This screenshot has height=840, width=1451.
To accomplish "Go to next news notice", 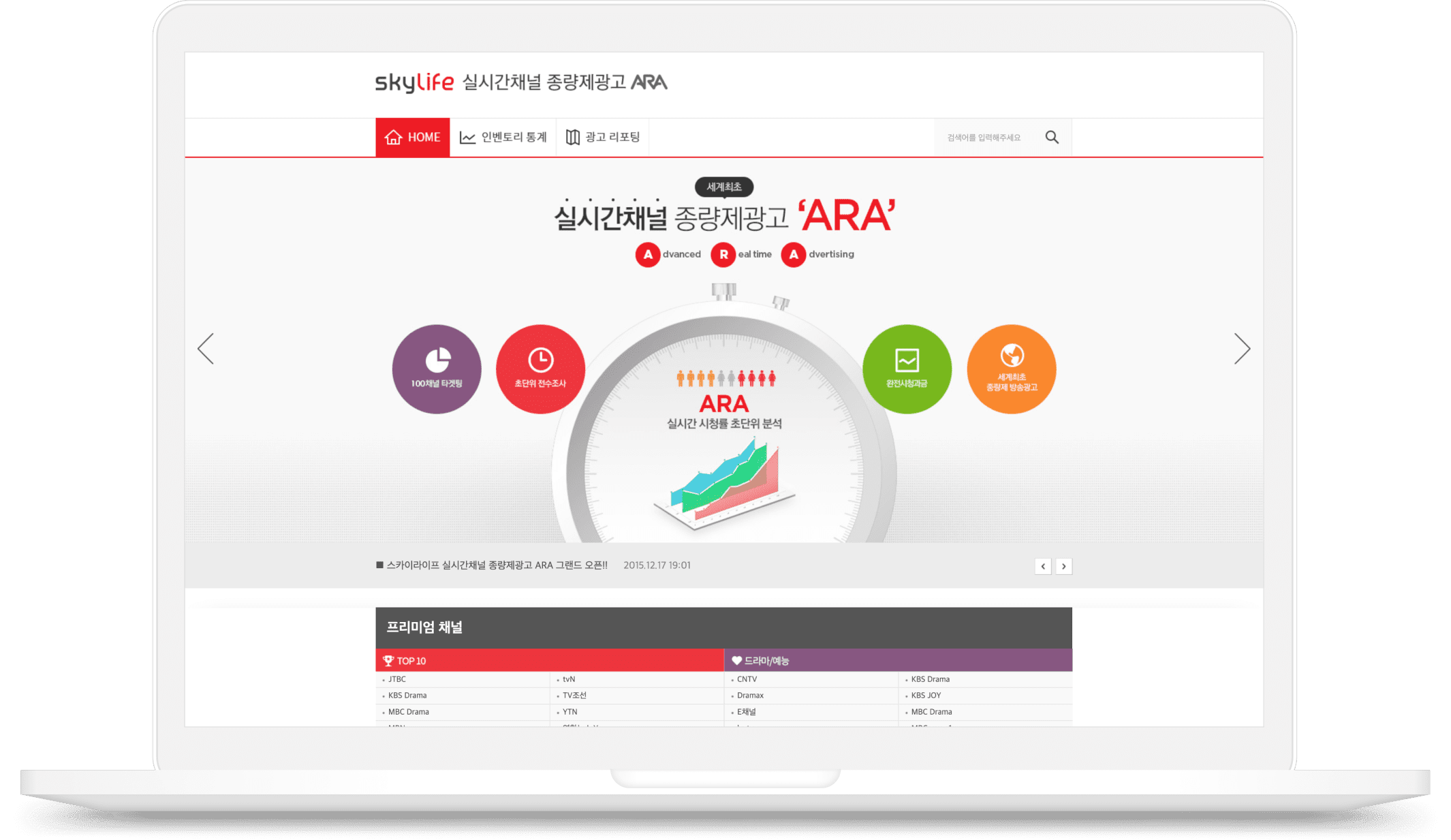I will point(1064,566).
